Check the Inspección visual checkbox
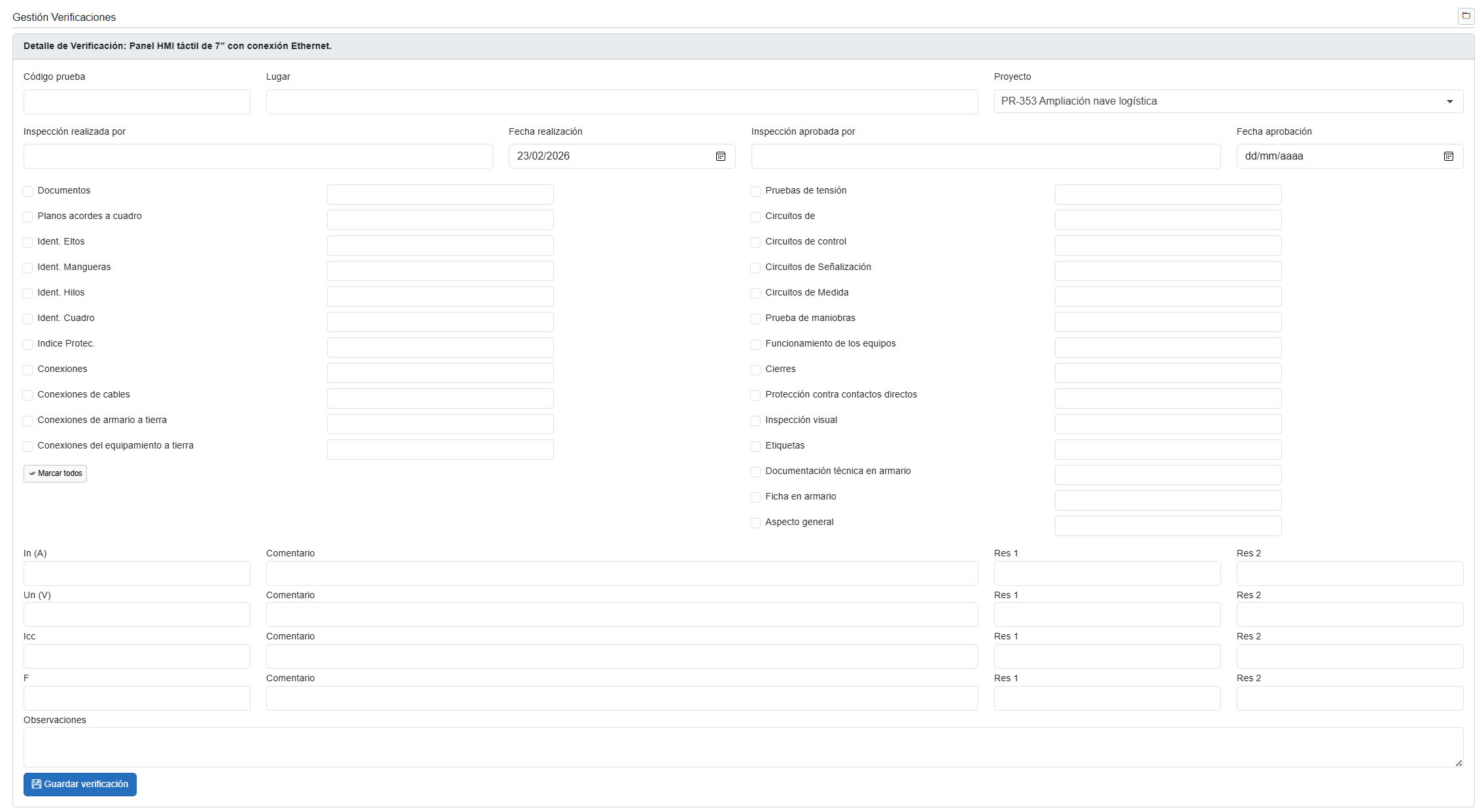 click(755, 421)
